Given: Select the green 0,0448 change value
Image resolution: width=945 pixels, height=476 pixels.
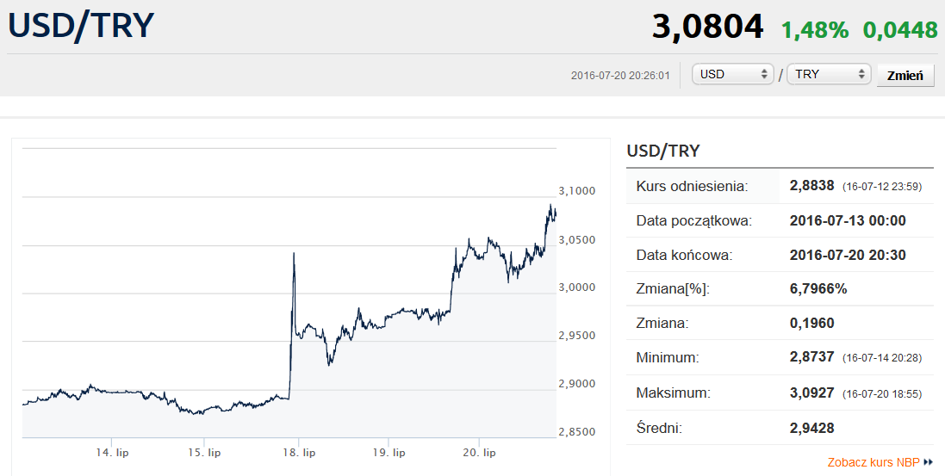Looking at the screenshot, I should tap(901, 29).
